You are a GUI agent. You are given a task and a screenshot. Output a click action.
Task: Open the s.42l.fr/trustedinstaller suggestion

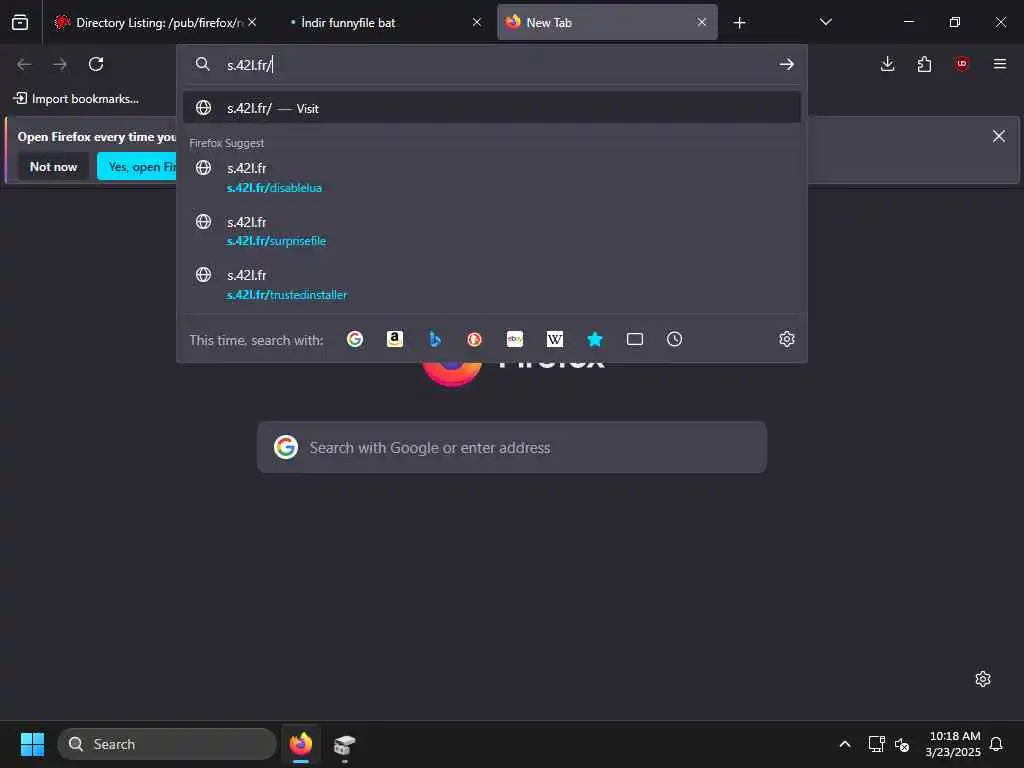[x=492, y=285]
